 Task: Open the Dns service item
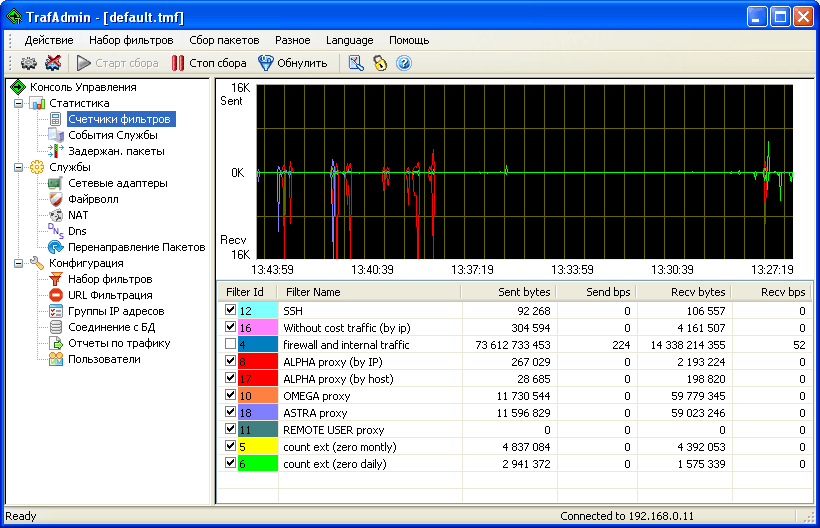[77, 231]
